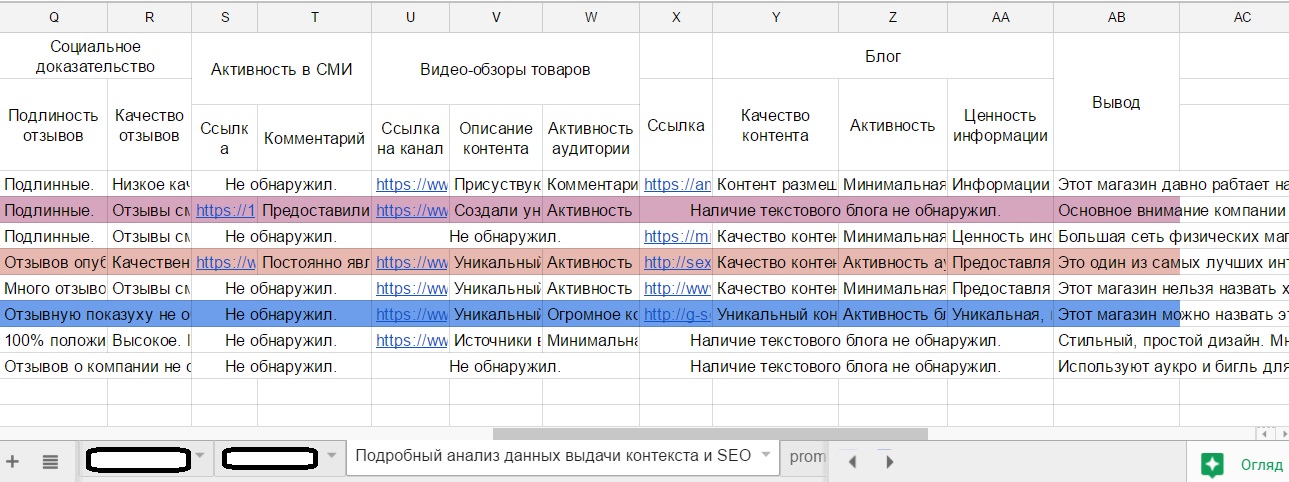Image resolution: width=1289 pixels, height=482 pixels.
Task: Open menu arrow of the SEO analysis tab
Action: click(766, 456)
